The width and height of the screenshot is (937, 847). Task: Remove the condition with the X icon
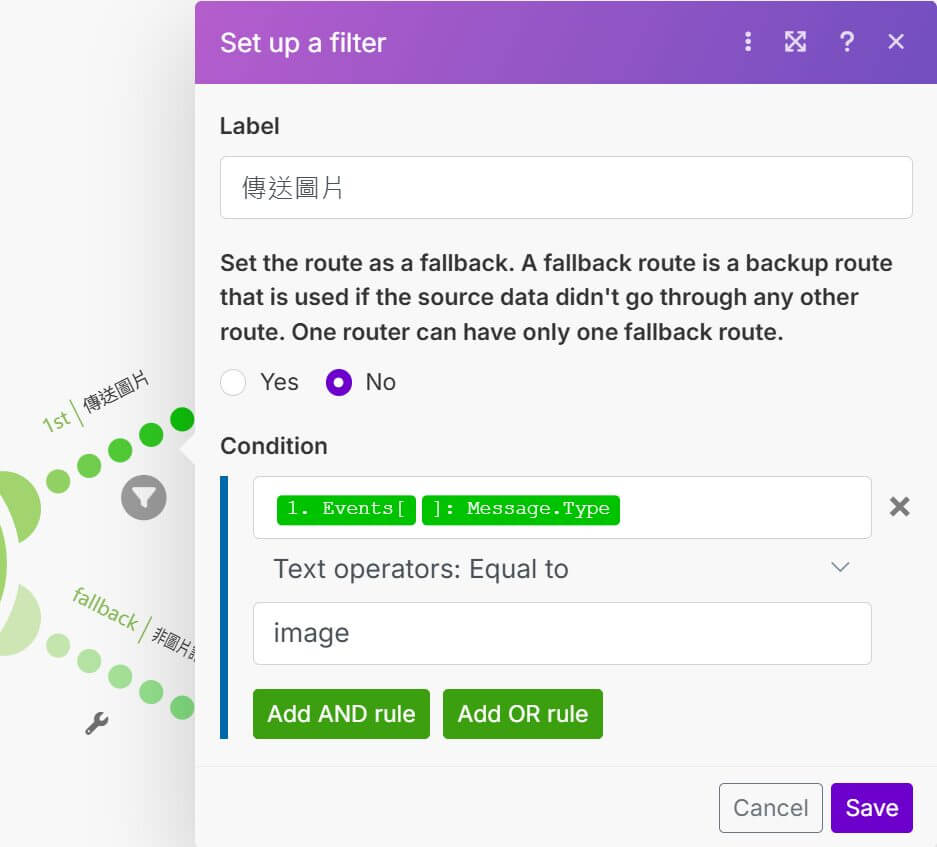900,507
